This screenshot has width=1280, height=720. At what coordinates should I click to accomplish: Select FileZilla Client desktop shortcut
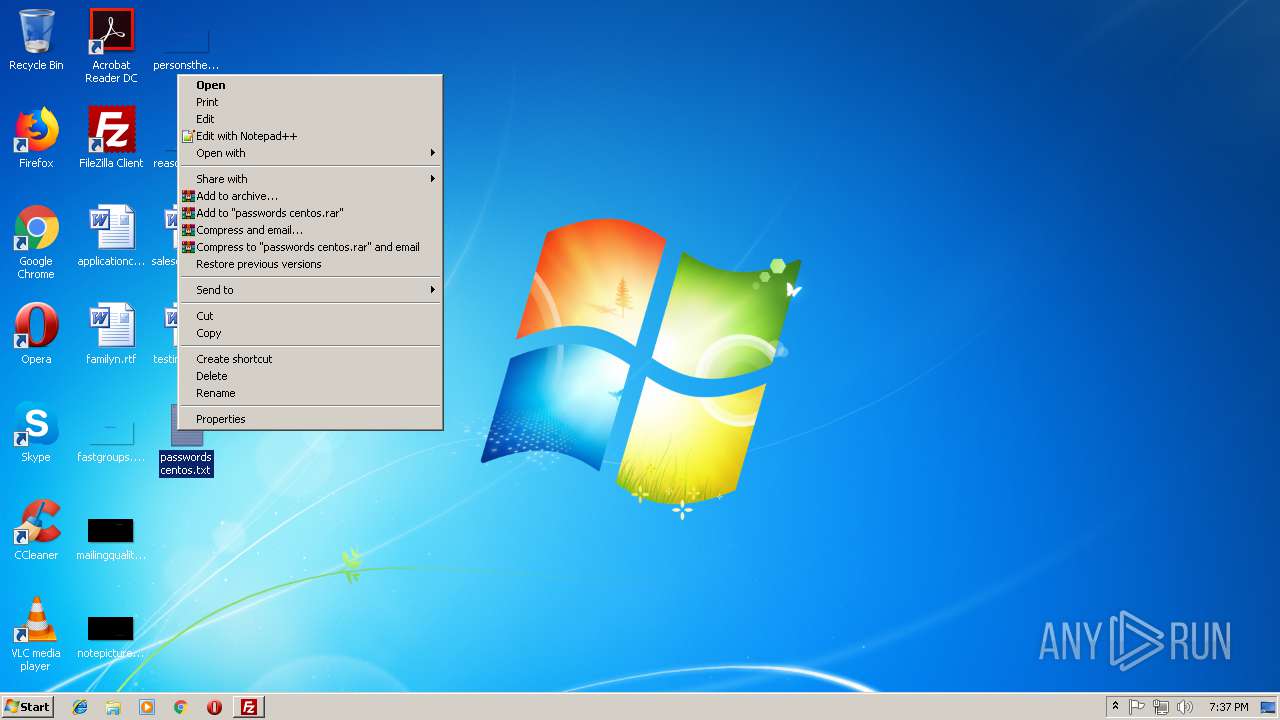[111, 138]
